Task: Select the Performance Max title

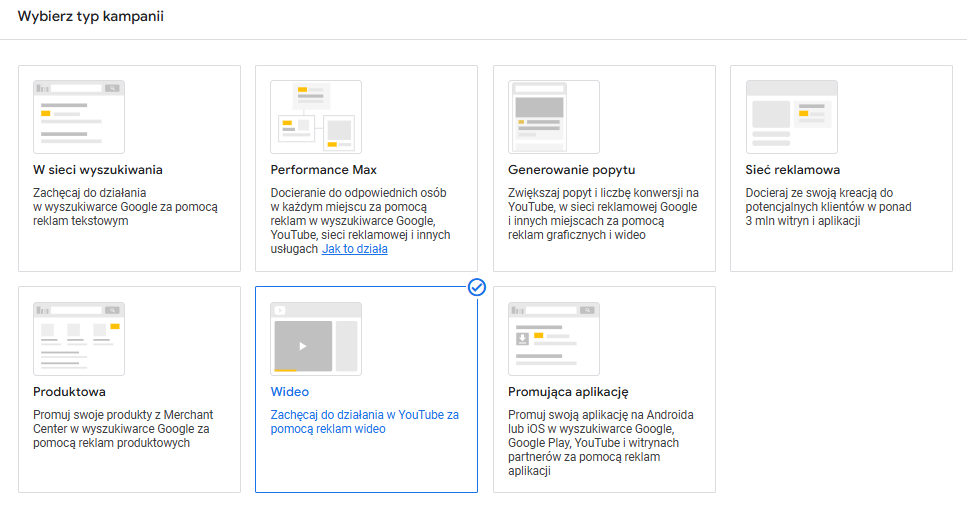Action: pos(323,170)
